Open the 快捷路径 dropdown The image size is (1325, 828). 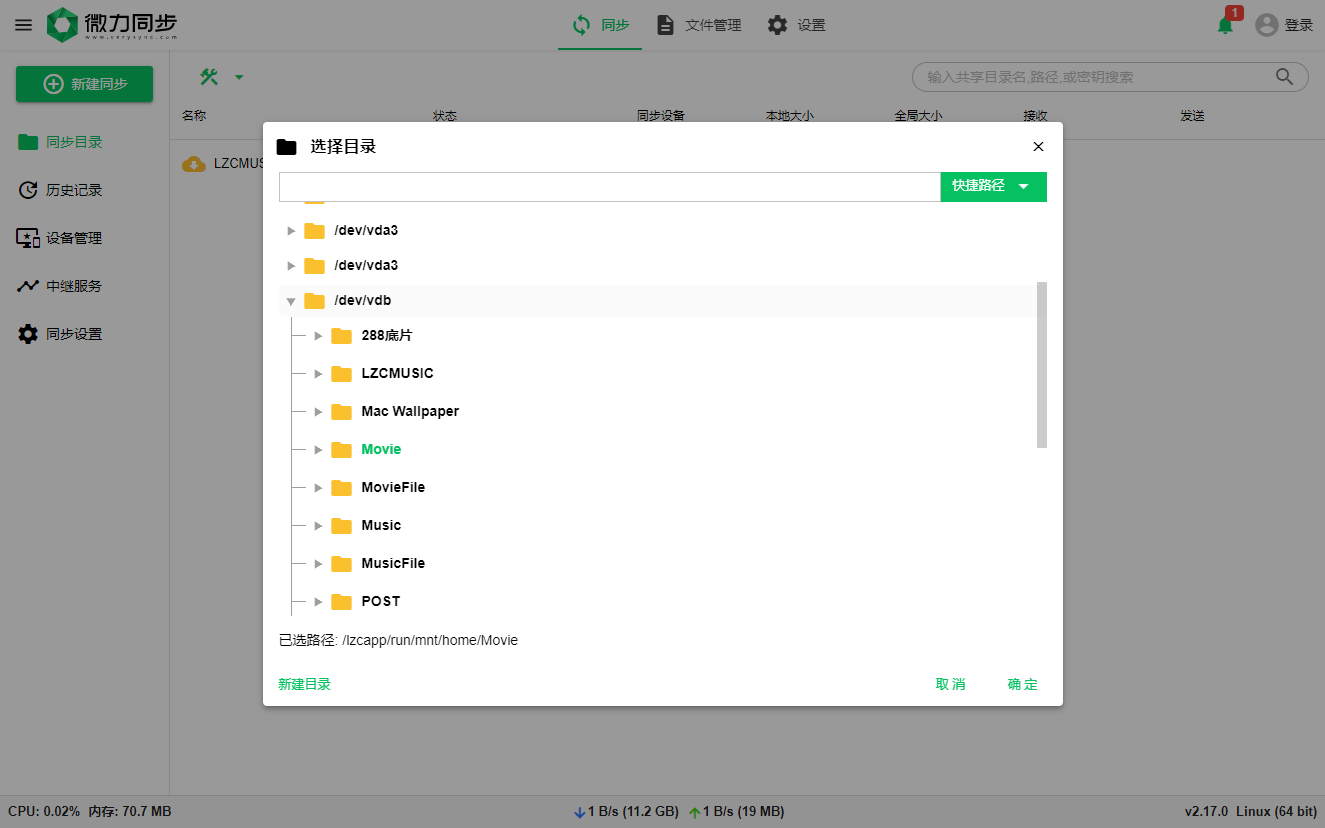click(x=993, y=186)
